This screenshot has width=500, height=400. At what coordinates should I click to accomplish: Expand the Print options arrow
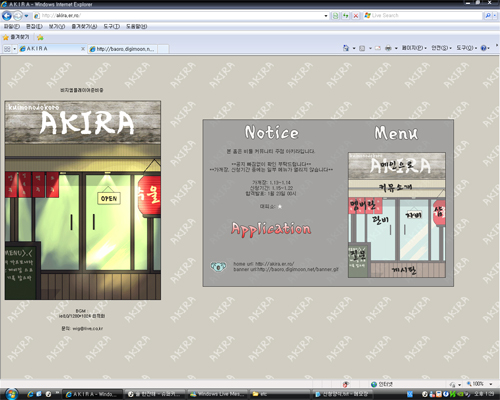pyautogui.click(x=396, y=49)
